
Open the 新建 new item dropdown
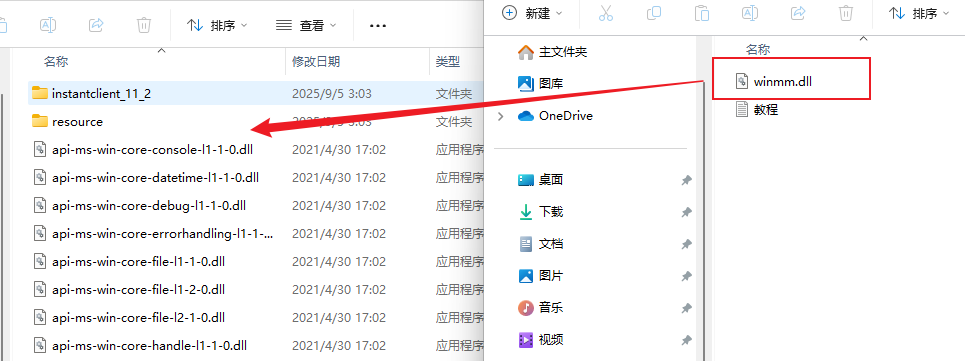pos(532,13)
